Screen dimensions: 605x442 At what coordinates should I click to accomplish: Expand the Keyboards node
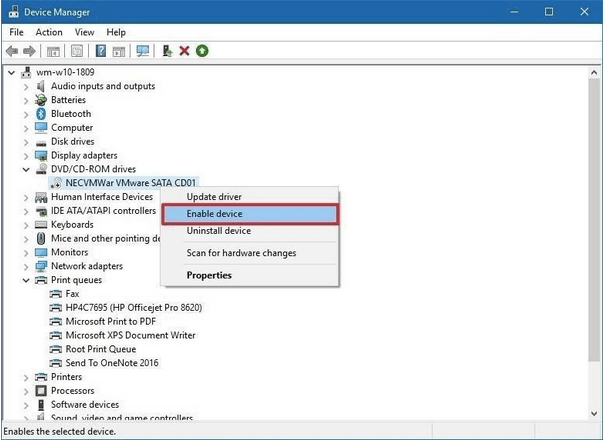point(26,225)
